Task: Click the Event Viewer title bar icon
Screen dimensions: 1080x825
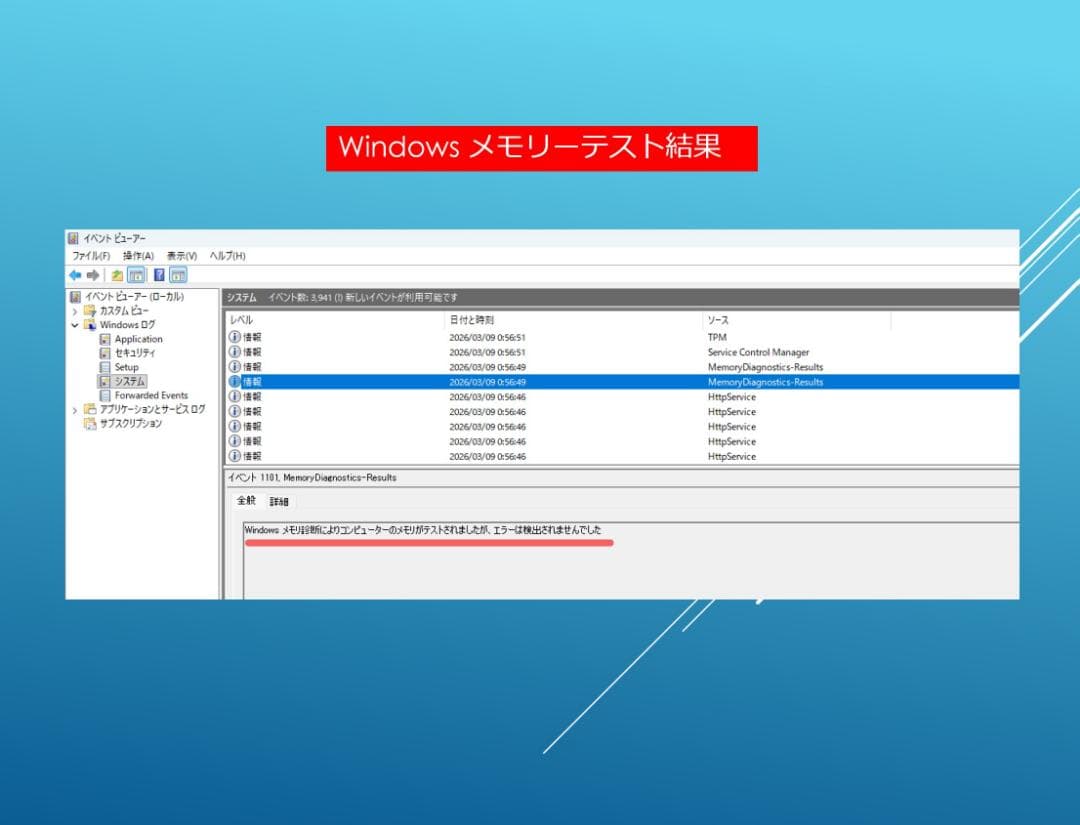Action: click(74, 238)
